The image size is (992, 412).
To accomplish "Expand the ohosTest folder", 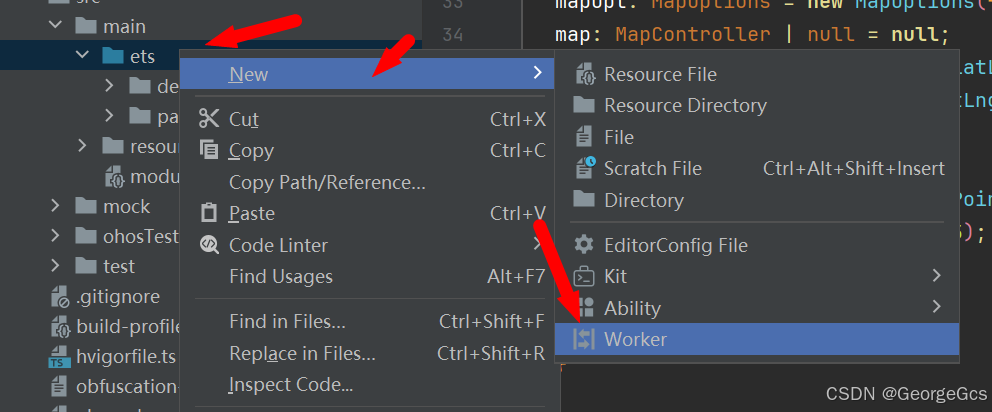I will click(56, 237).
